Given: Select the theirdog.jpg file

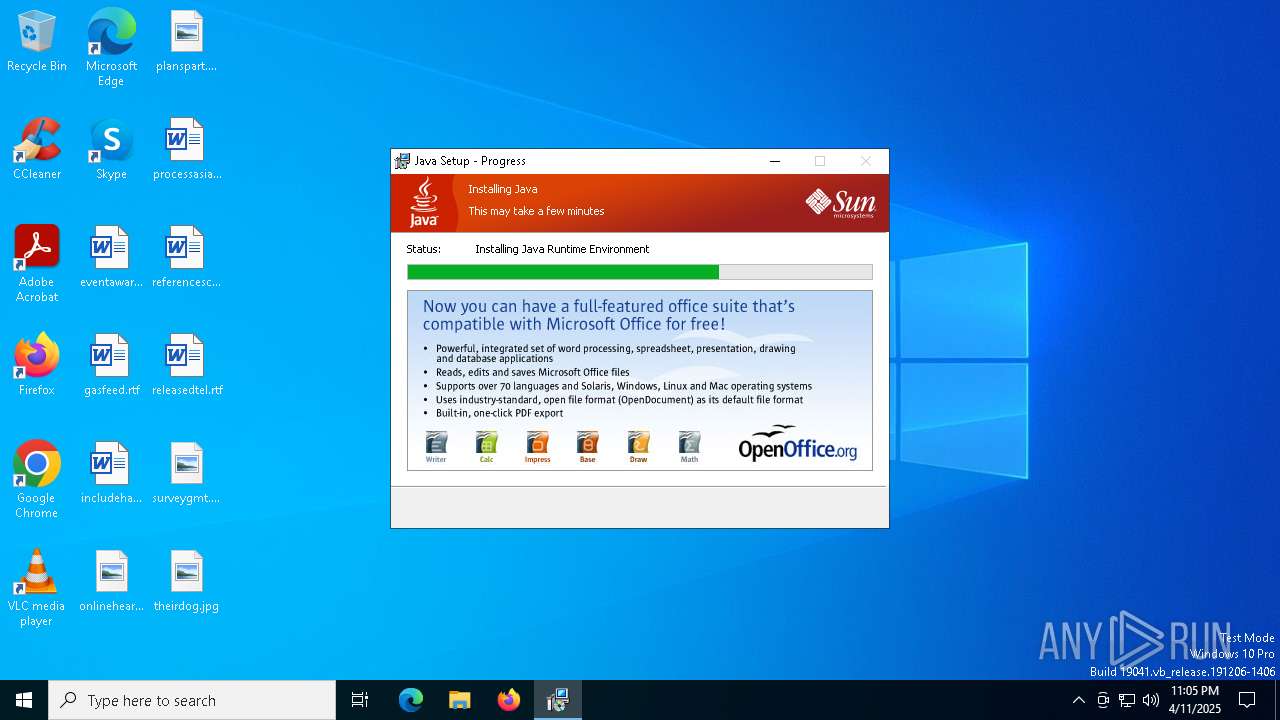Looking at the screenshot, I should pos(186,582).
